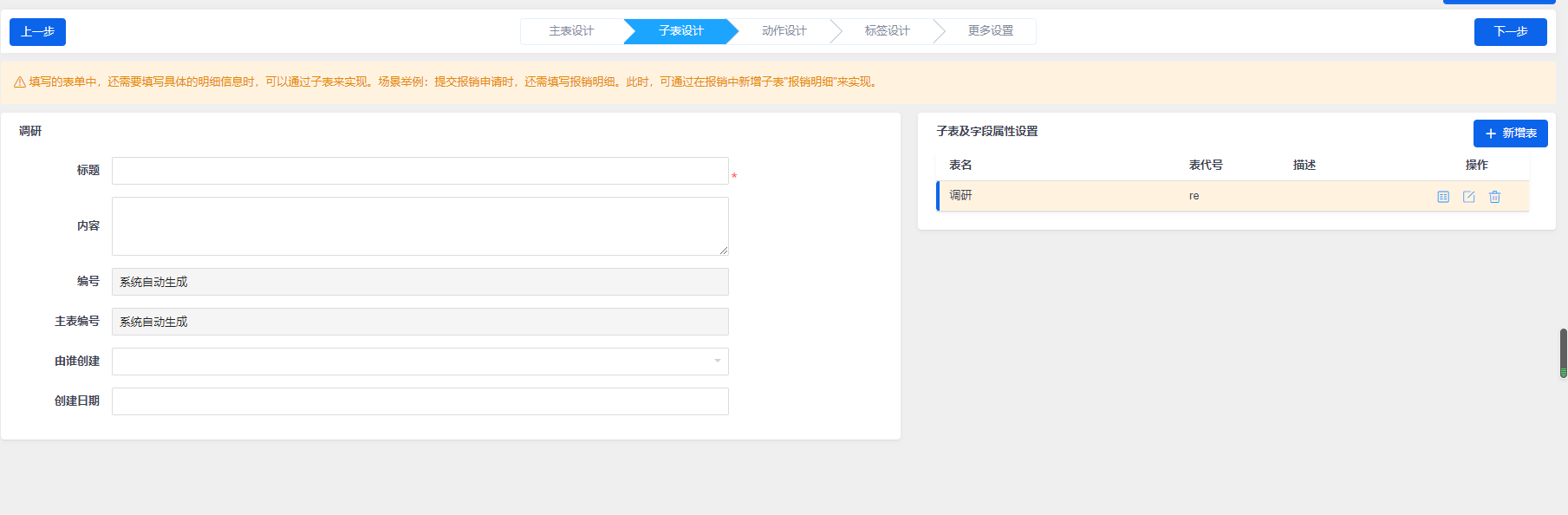Screen dimensions: 1568x515
Task: Open field list icon for 调研 row
Action: click(x=1443, y=197)
